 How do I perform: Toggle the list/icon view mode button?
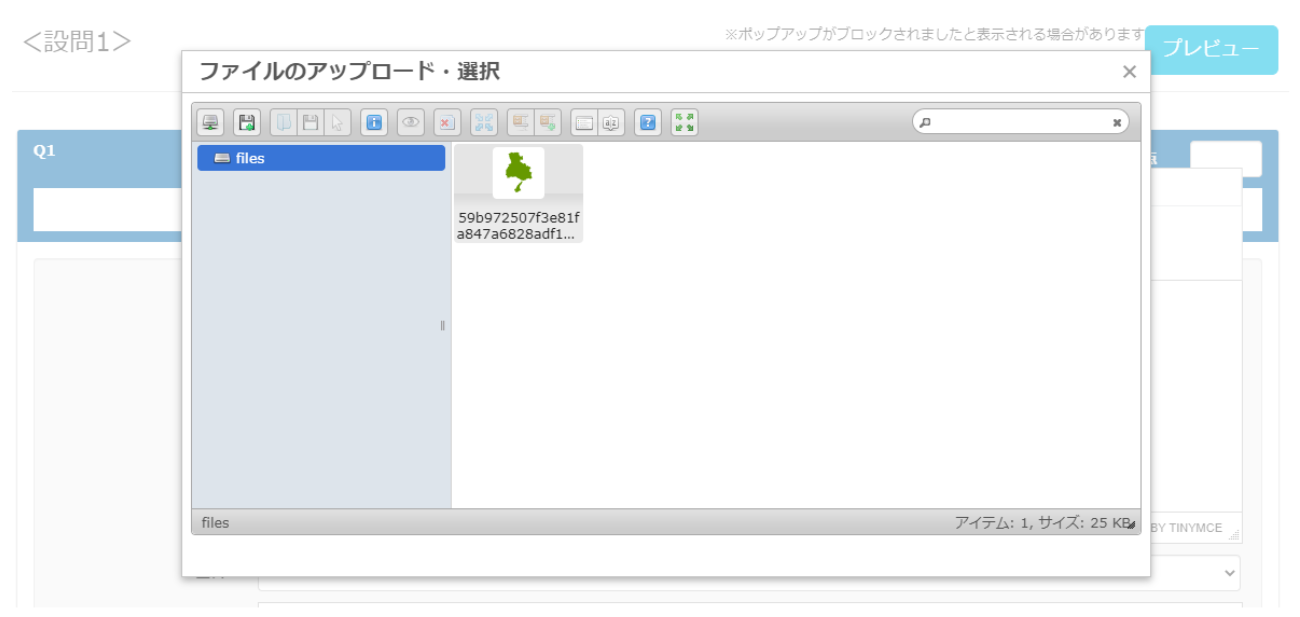click(584, 122)
